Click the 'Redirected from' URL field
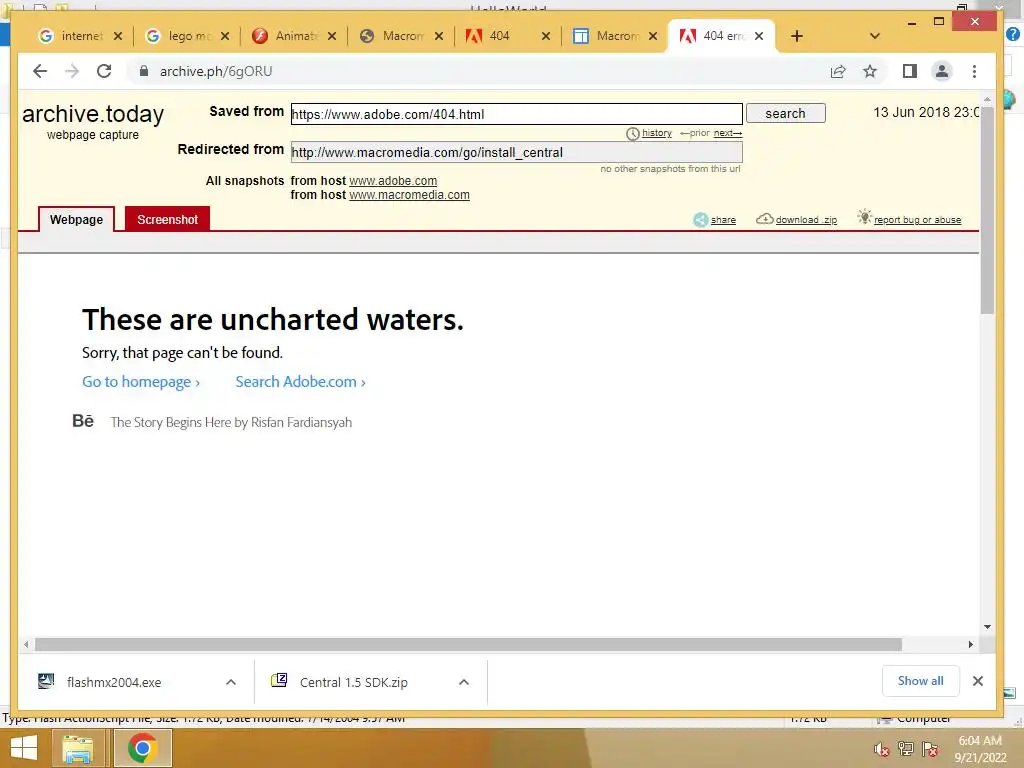This screenshot has height=768, width=1024. (517, 152)
